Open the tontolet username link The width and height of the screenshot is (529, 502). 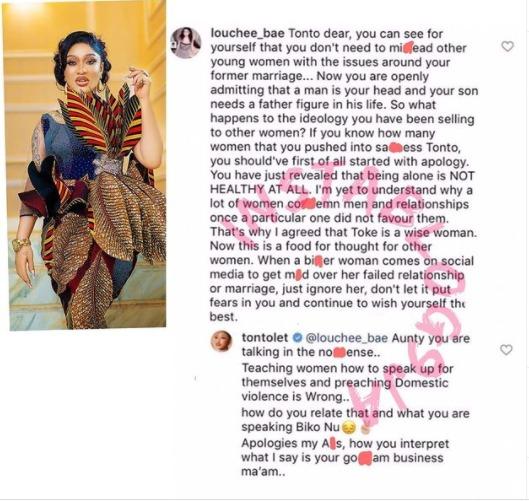point(265,338)
